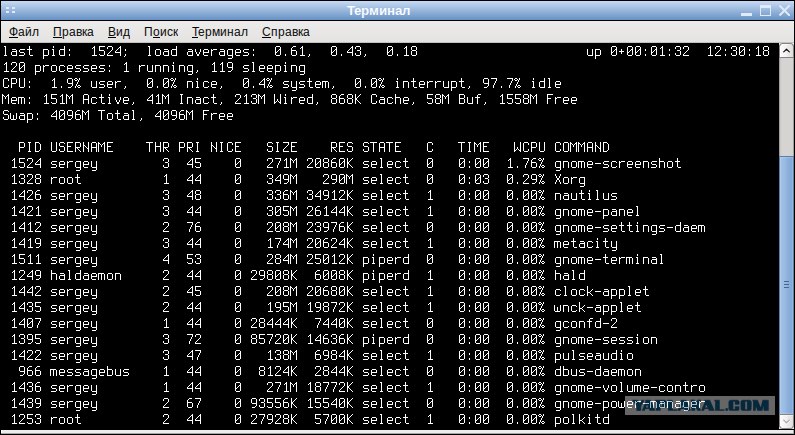Click the RES column header
This screenshot has width=795, height=435.
coord(342,148)
